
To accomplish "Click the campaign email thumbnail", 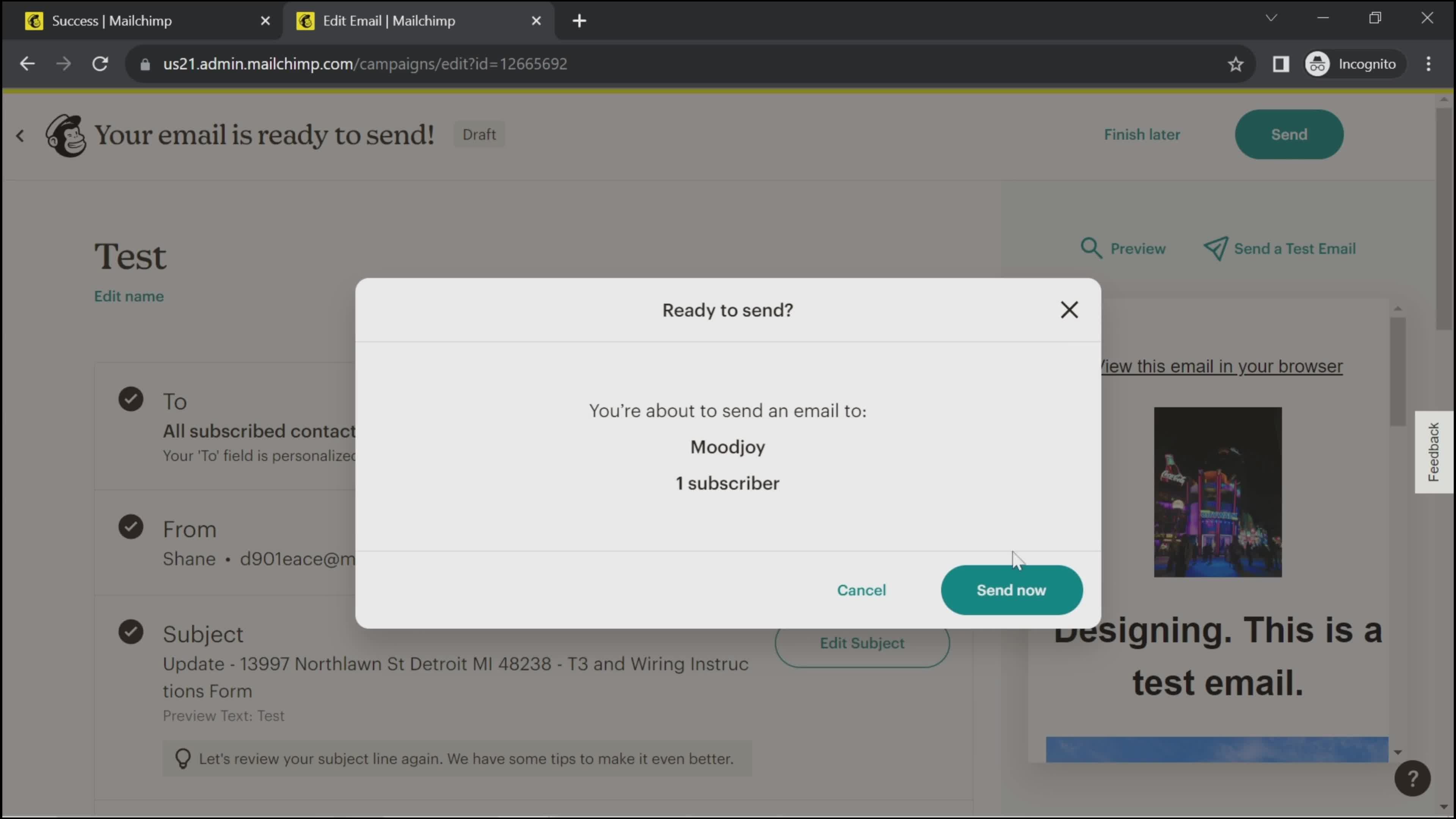I will click(1217, 491).
